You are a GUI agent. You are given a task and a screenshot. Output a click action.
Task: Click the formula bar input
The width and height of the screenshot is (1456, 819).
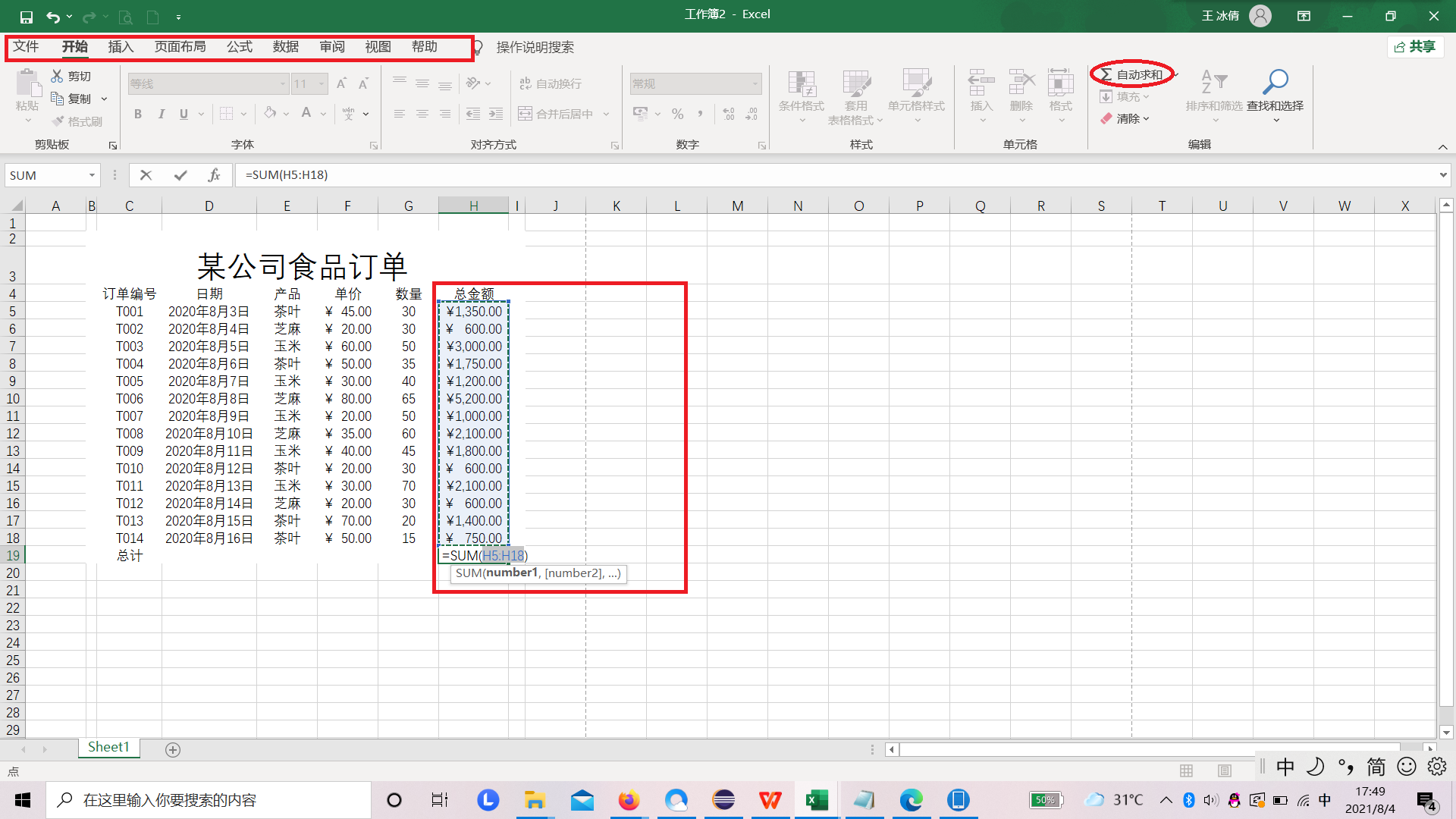point(834,175)
